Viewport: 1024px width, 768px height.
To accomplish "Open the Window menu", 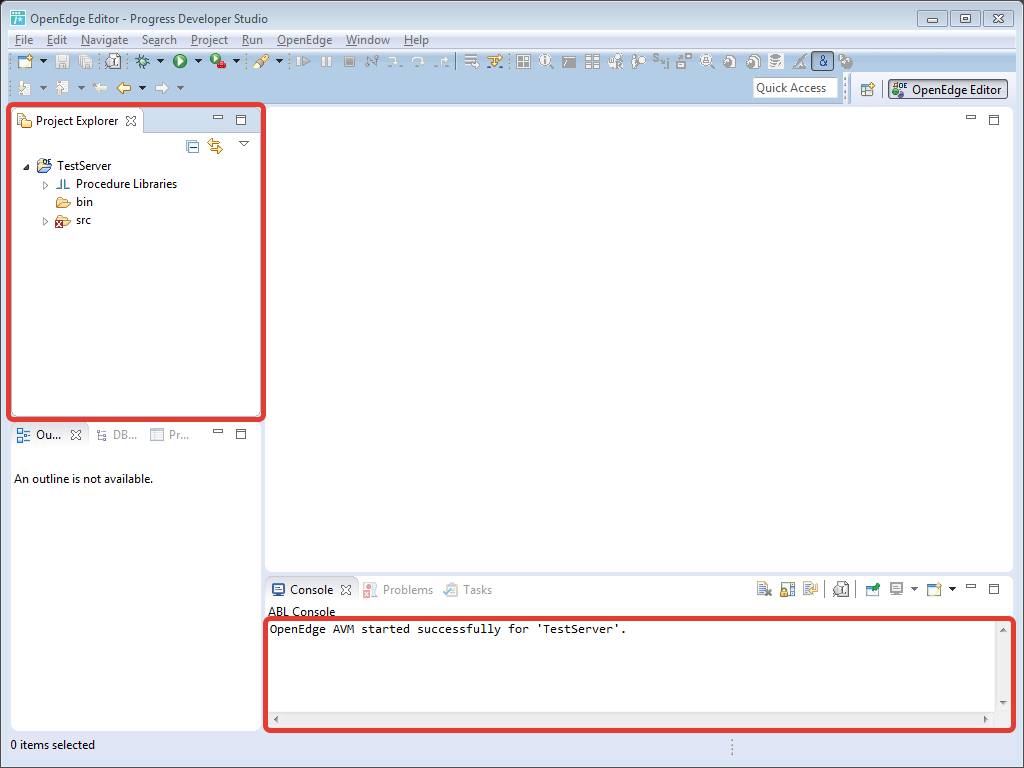I will click(368, 40).
